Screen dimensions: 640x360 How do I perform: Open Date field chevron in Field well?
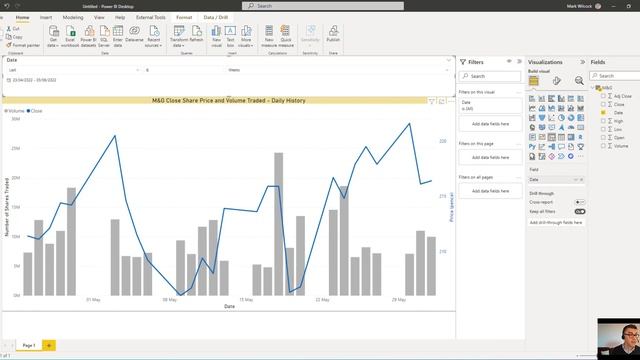576,180
